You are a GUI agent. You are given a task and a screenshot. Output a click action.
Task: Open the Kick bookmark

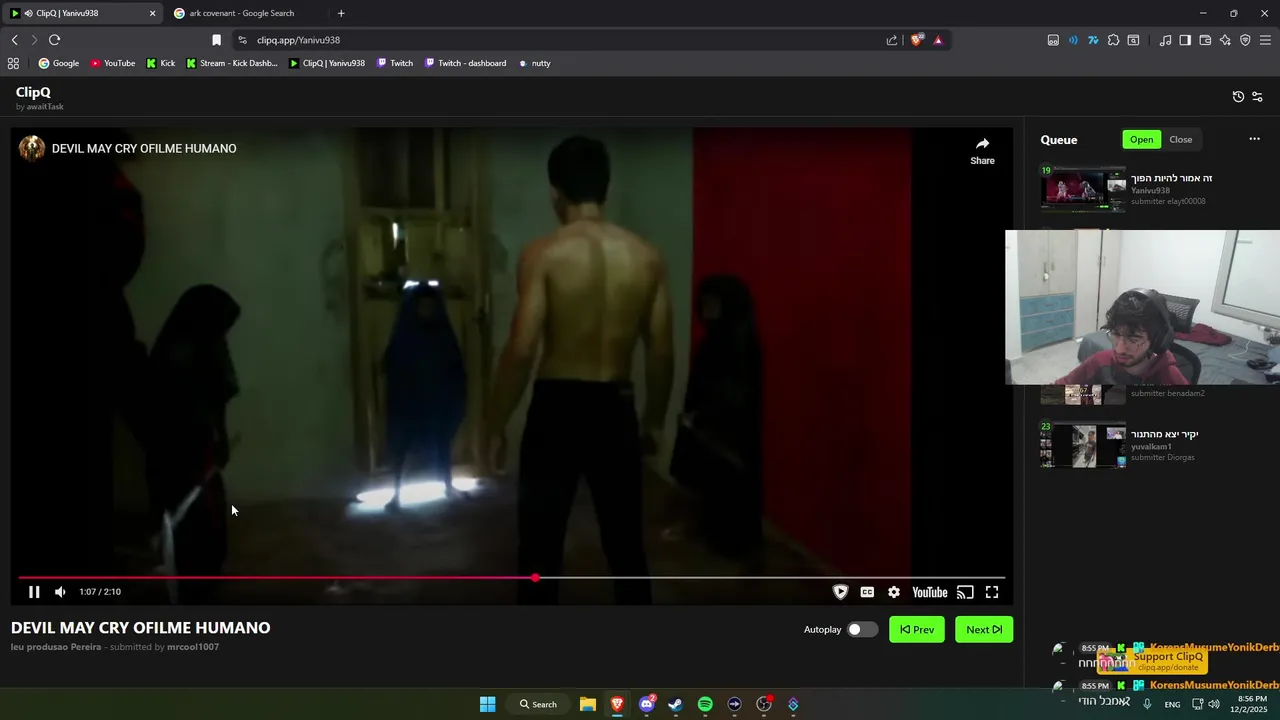coord(160,63)
